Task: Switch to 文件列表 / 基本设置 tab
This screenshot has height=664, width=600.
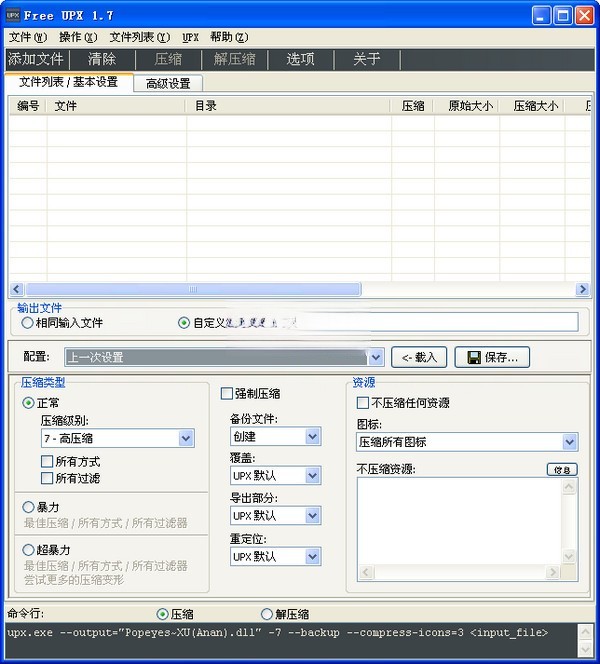Action: pos(69,82)
